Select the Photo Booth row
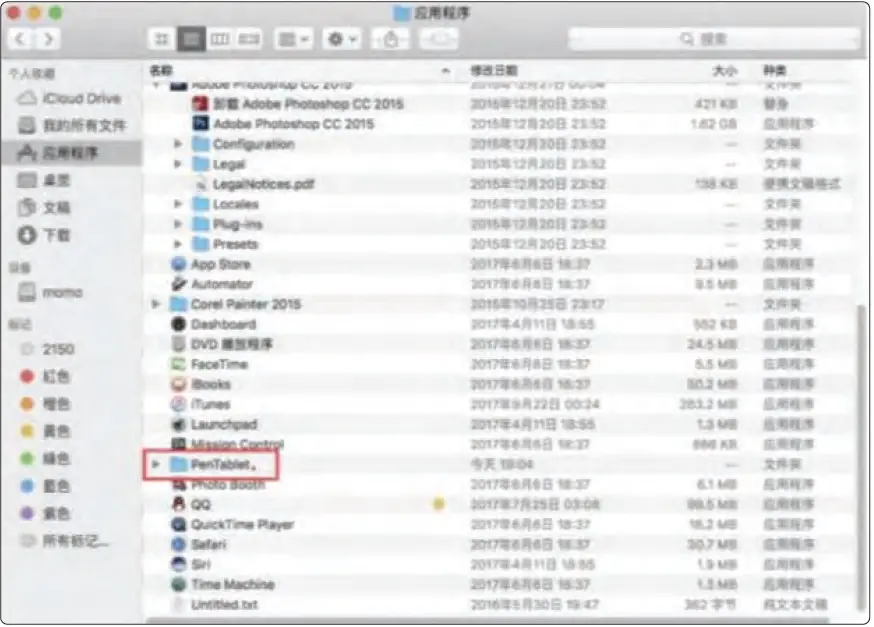The image size is (874, 627). (x=498, y=485)
